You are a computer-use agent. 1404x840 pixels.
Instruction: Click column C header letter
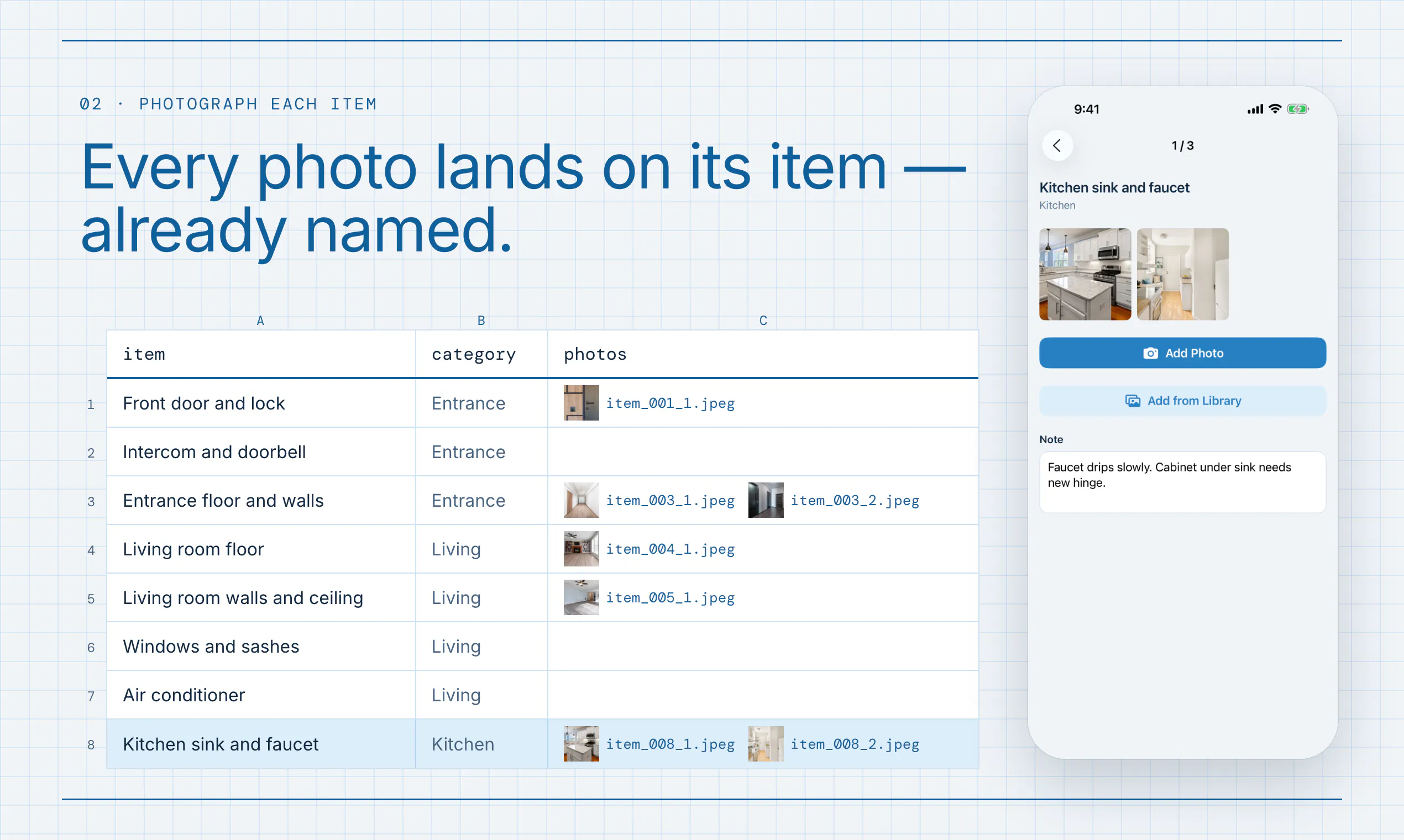tap(763, 321)
